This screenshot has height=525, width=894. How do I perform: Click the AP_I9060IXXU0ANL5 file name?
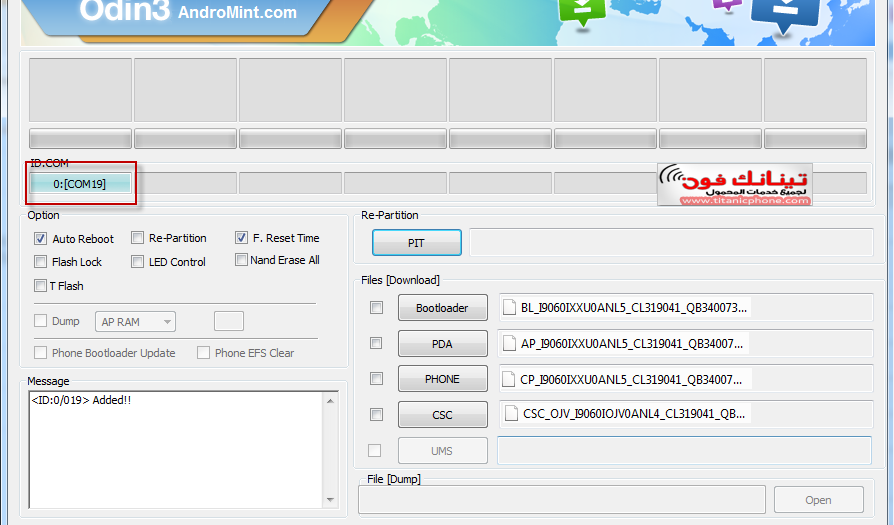(x=632, y=344)
